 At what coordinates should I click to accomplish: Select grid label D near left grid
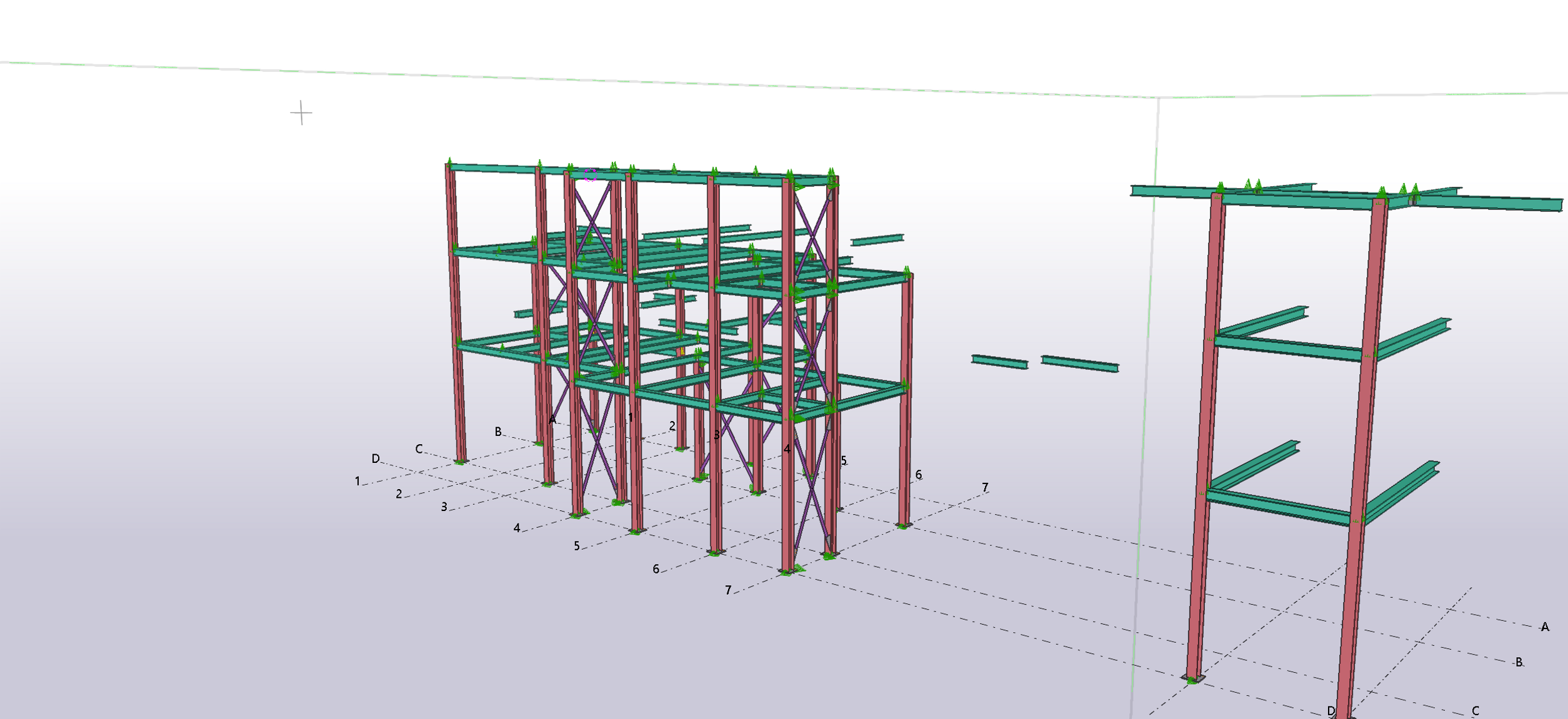[375, 459]
